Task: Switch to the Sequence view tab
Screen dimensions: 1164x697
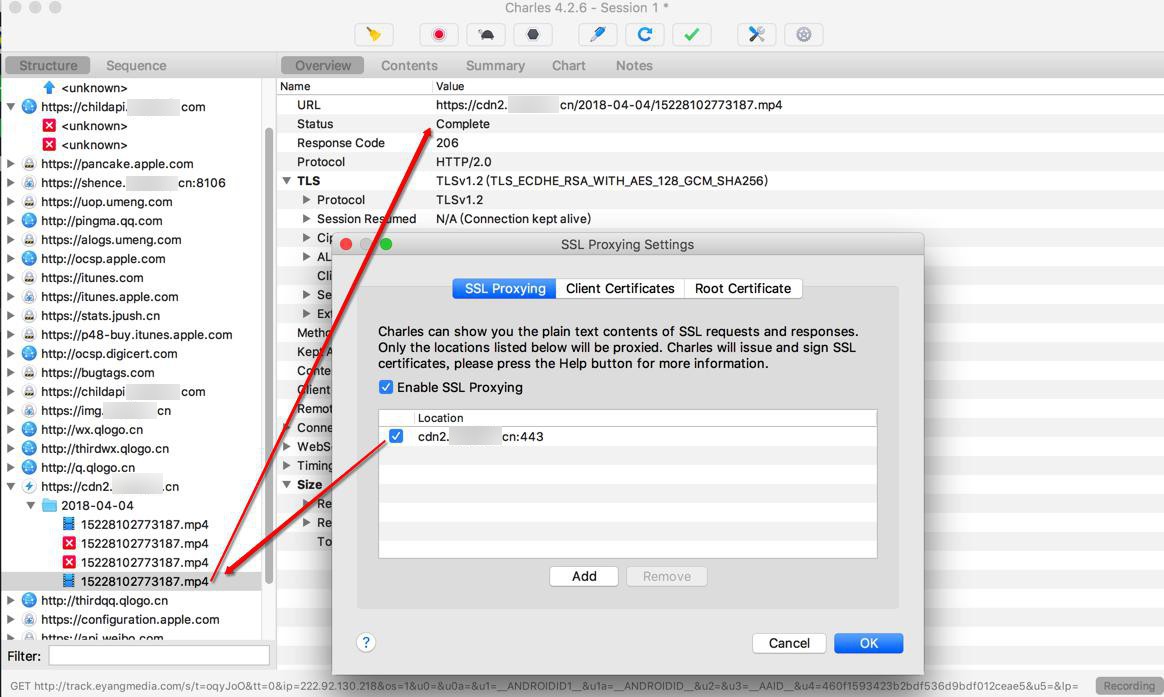Action: point(136,65)
